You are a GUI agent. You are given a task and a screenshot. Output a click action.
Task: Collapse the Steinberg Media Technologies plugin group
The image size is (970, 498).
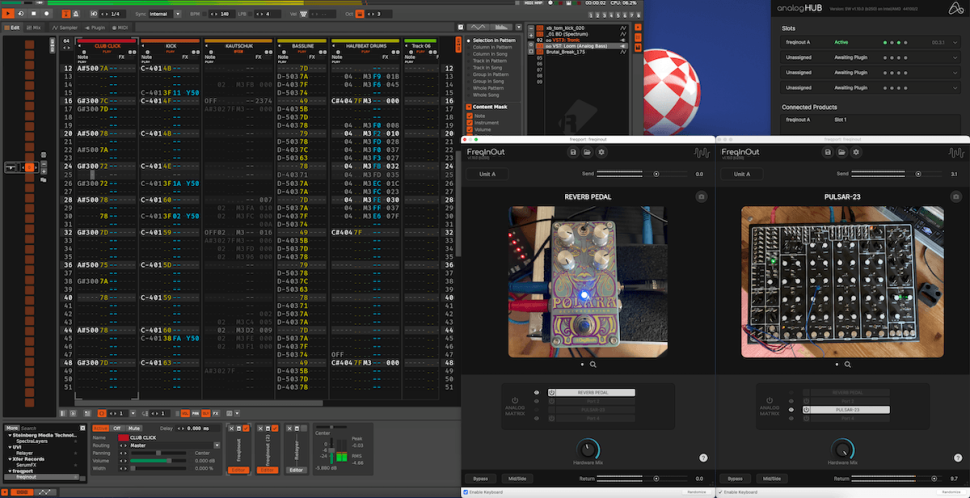[10, 436]
